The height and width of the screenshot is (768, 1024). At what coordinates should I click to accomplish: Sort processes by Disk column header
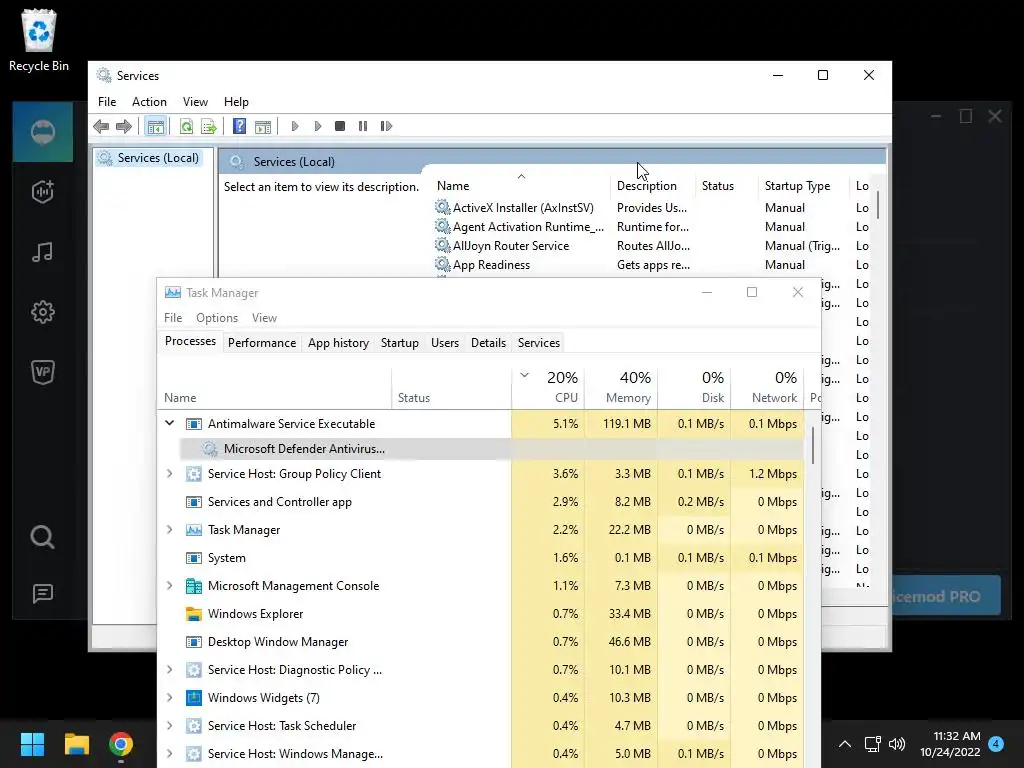point(694,387)
